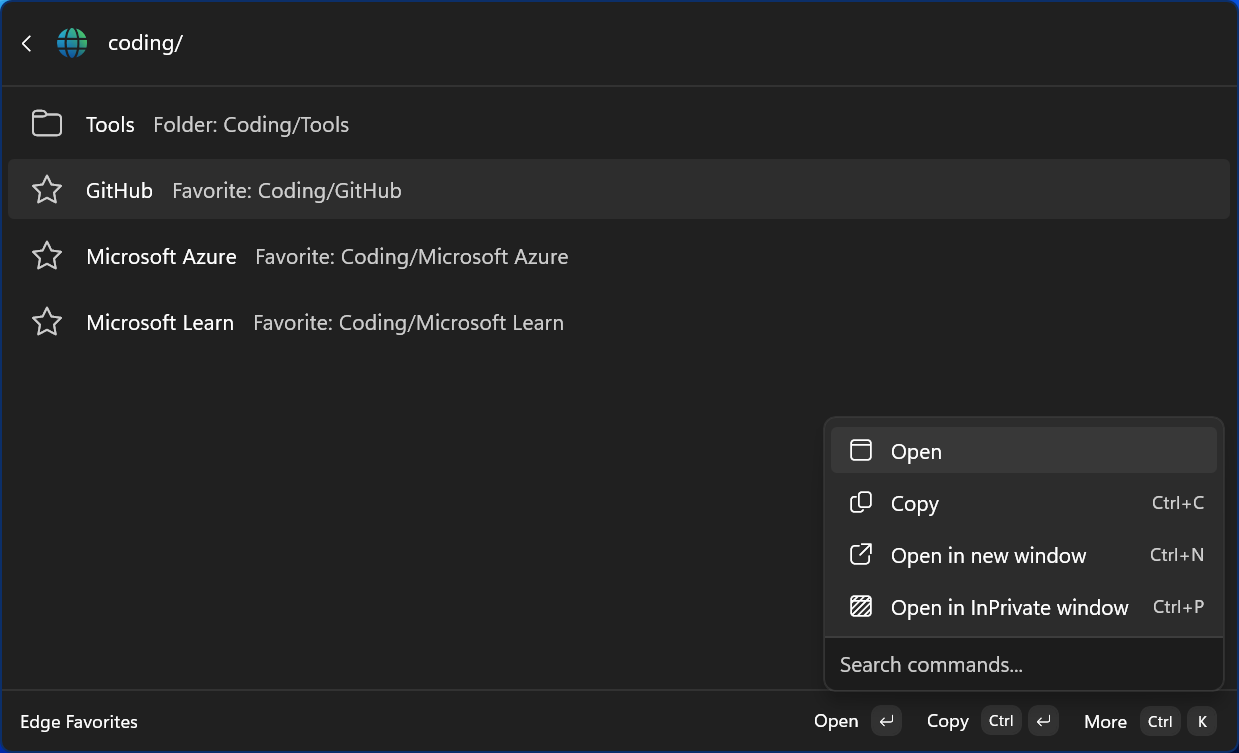This screenshot has height=753, width=1239.
Task: Click the star icon beside Microsoft Learn
Action: coord(47,322)
